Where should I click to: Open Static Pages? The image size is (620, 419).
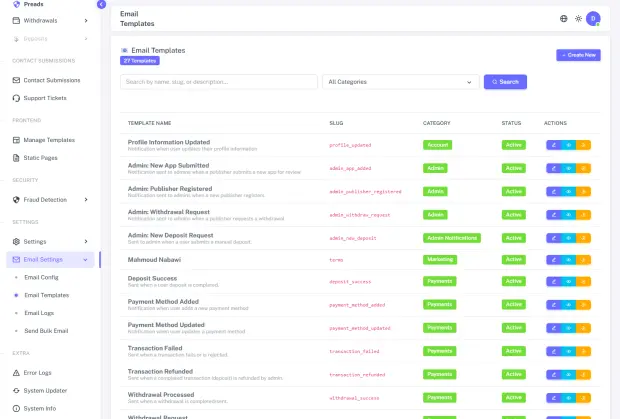[50, 158]
